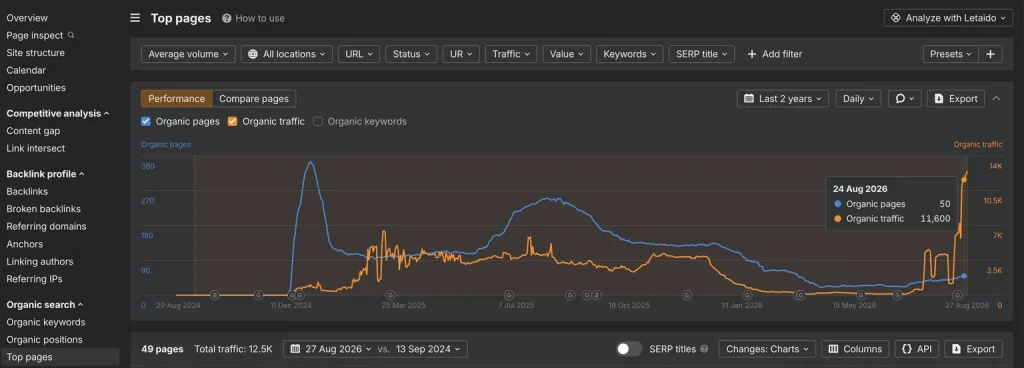Image resolution: width=1024 pixels, height=368 pixels.
Task: Open Columns settings with grid icon
Action: coord(856,349)
